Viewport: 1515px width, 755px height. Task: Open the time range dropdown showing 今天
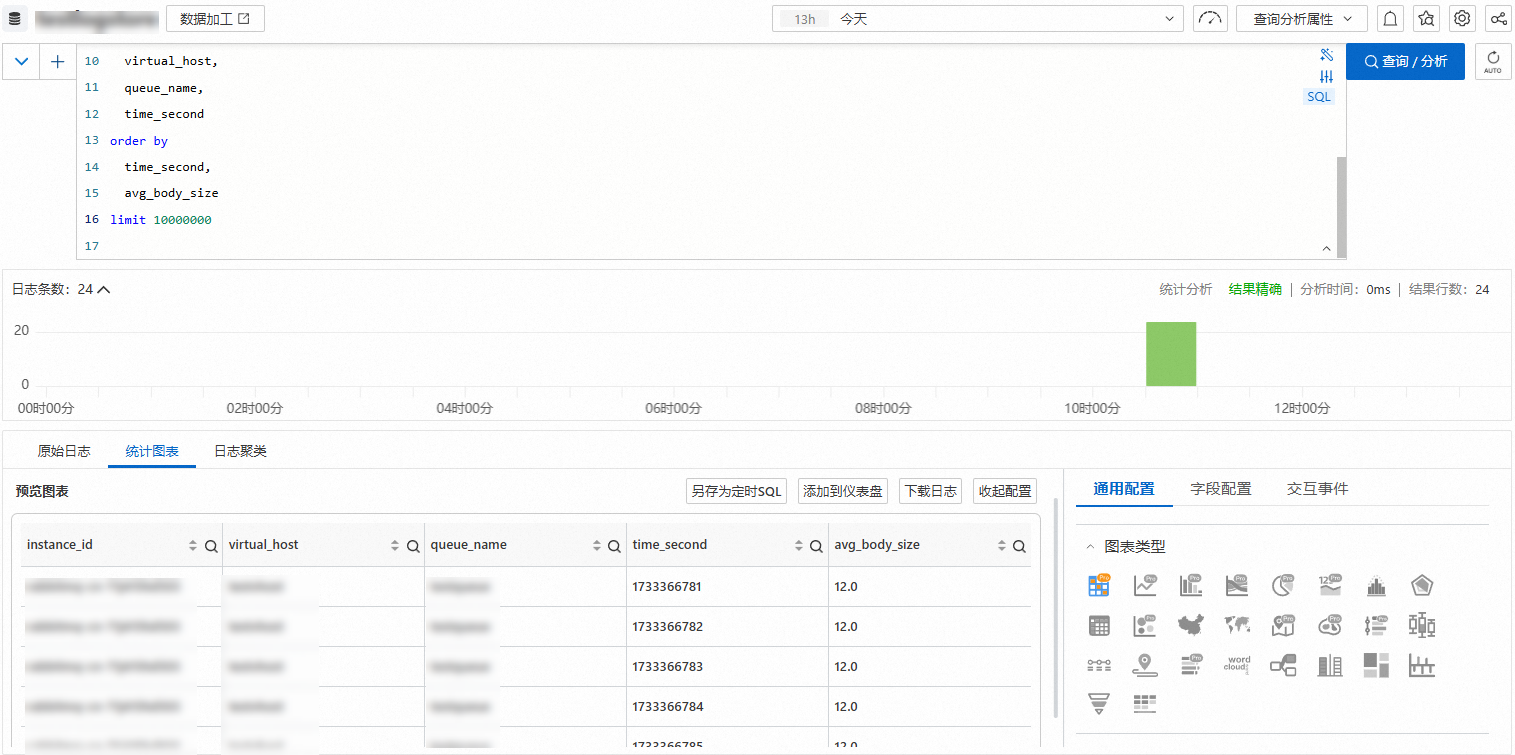click(978, 19)
